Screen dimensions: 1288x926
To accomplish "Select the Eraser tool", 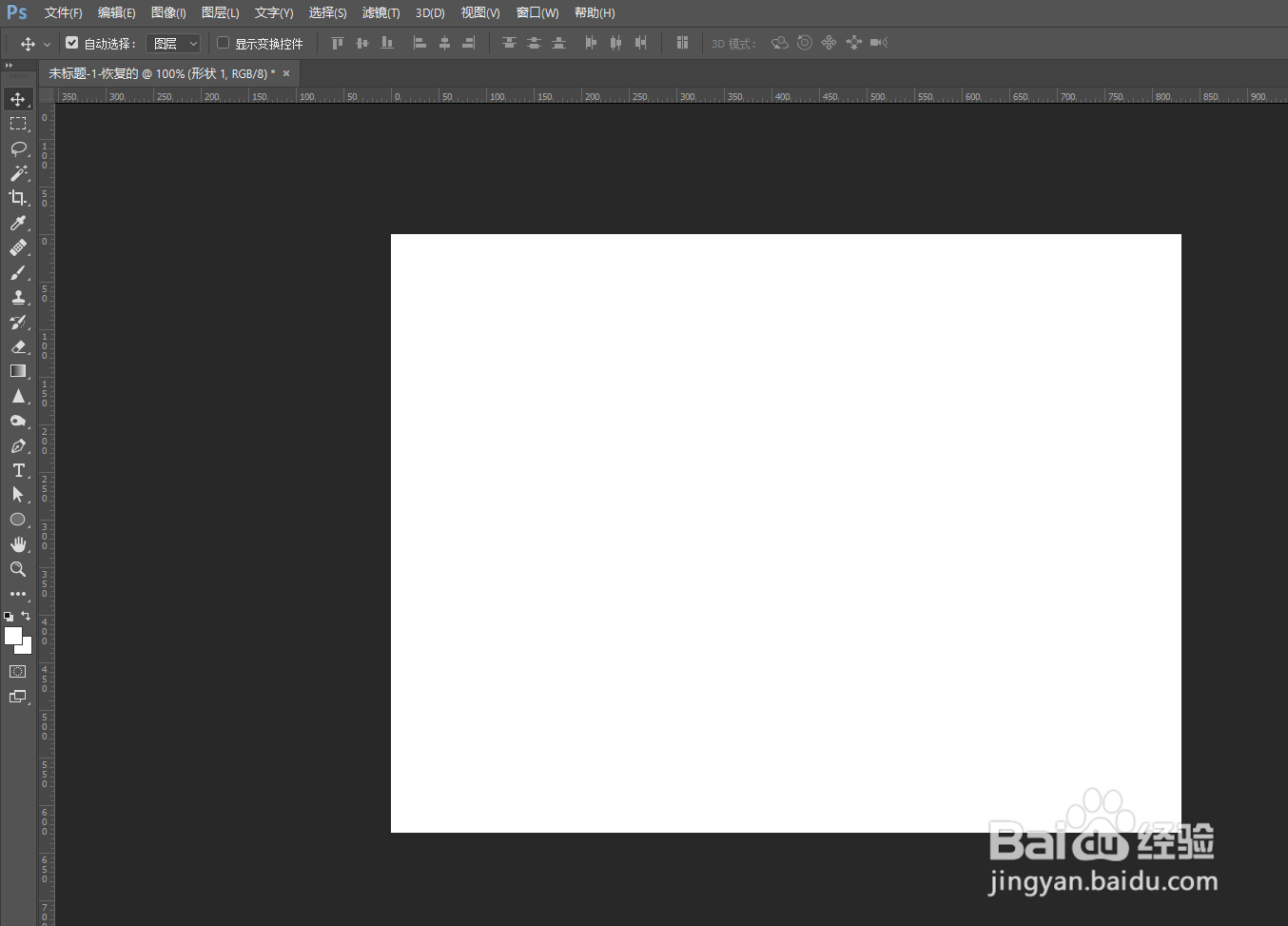I will tap(18, 346).
